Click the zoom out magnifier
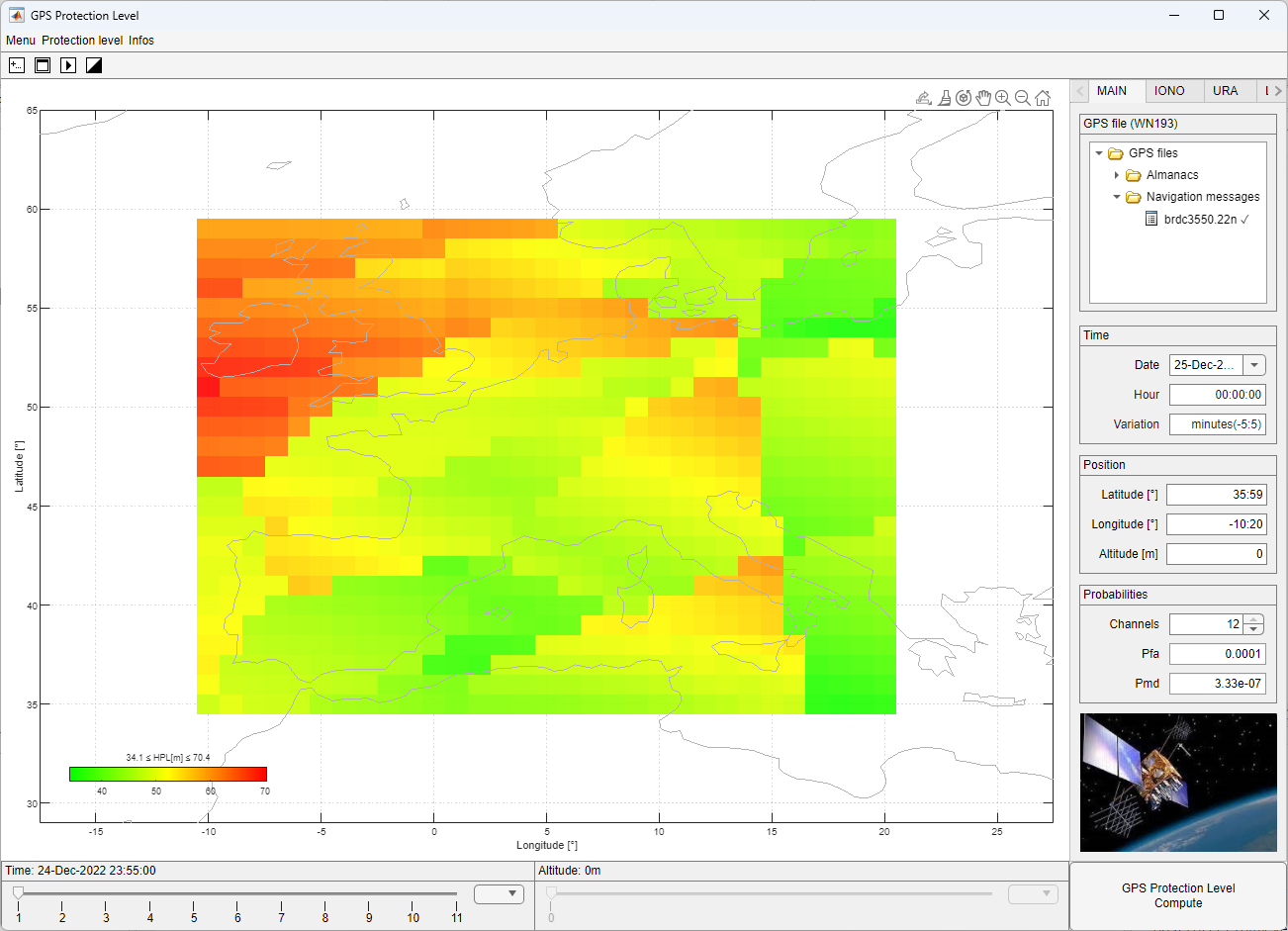Image resolution: width=1288 pixels, height=931 pixels. tap(1023, 97)
